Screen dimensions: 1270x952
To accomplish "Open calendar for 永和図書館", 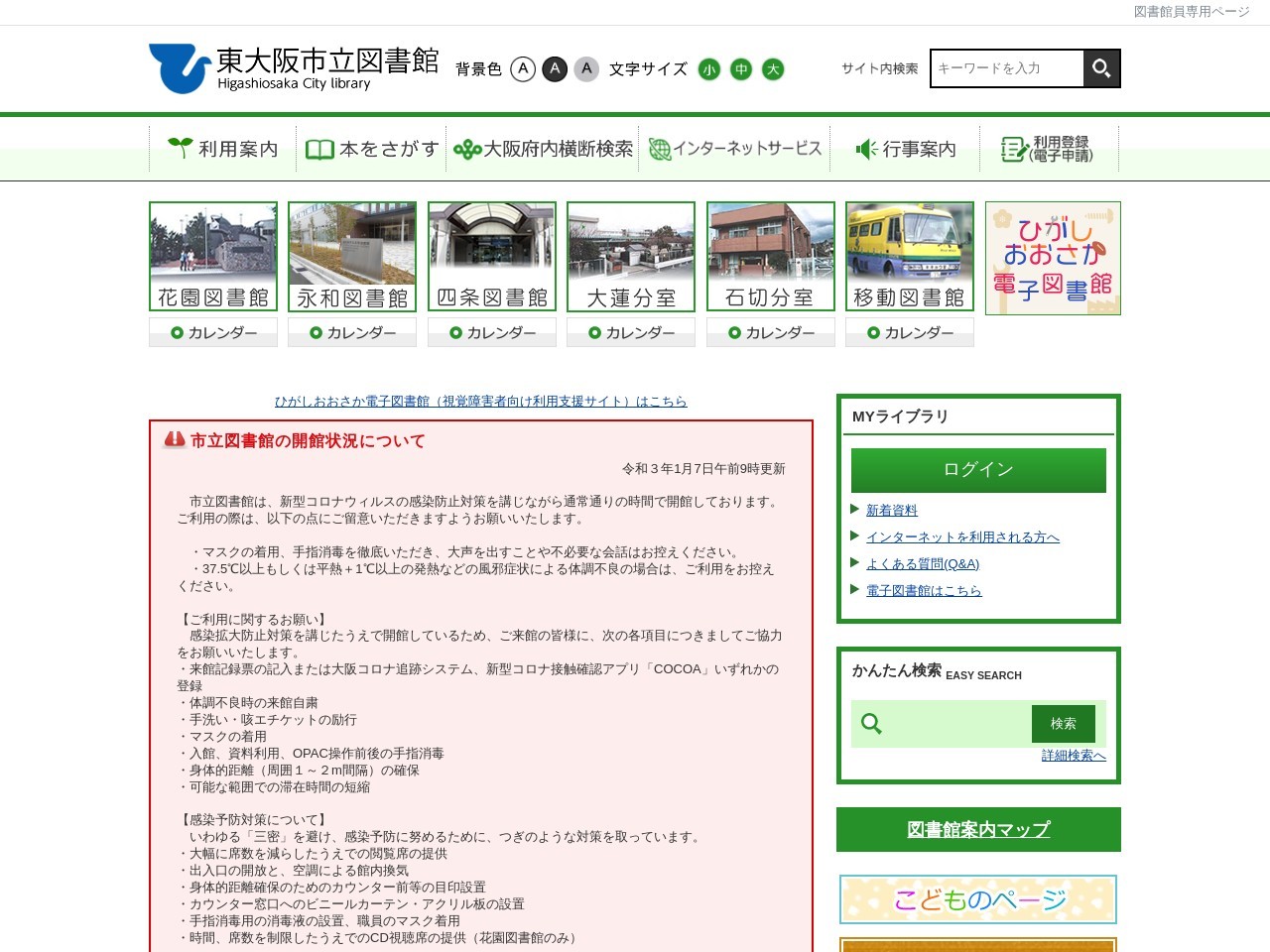I will 352,332.
